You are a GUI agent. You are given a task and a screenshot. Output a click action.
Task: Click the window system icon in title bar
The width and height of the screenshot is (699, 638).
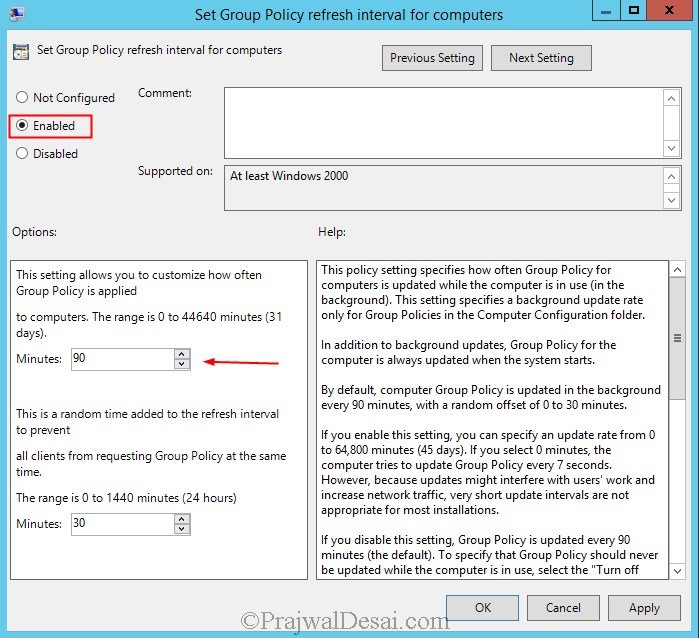(x=17, y=14)
